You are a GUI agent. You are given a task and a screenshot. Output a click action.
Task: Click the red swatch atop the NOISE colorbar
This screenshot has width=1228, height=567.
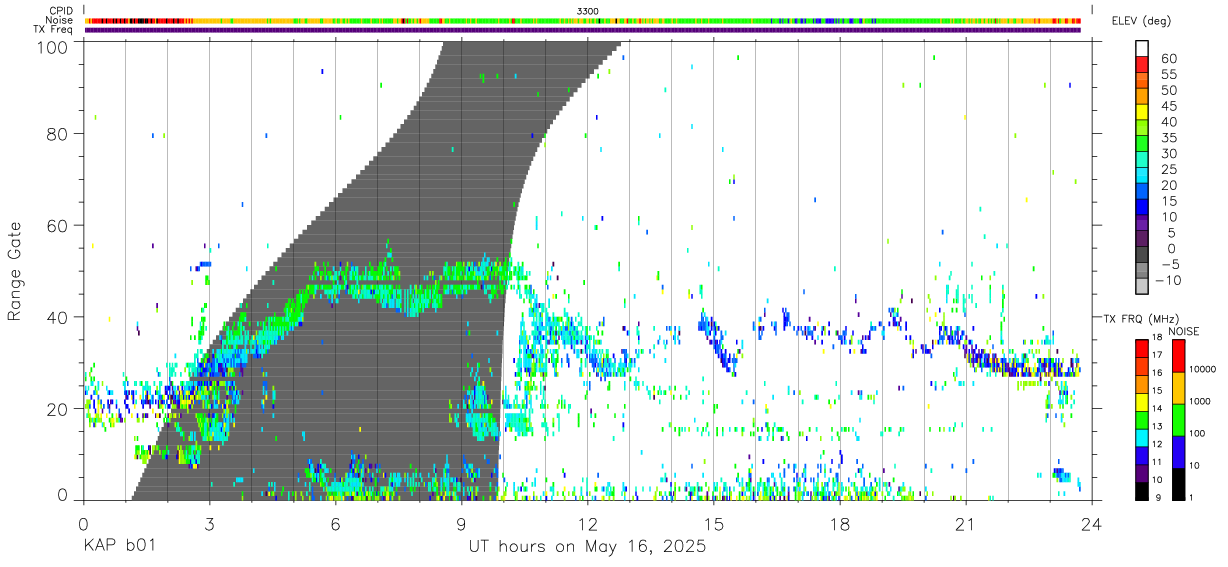(x=1178, y=356)
